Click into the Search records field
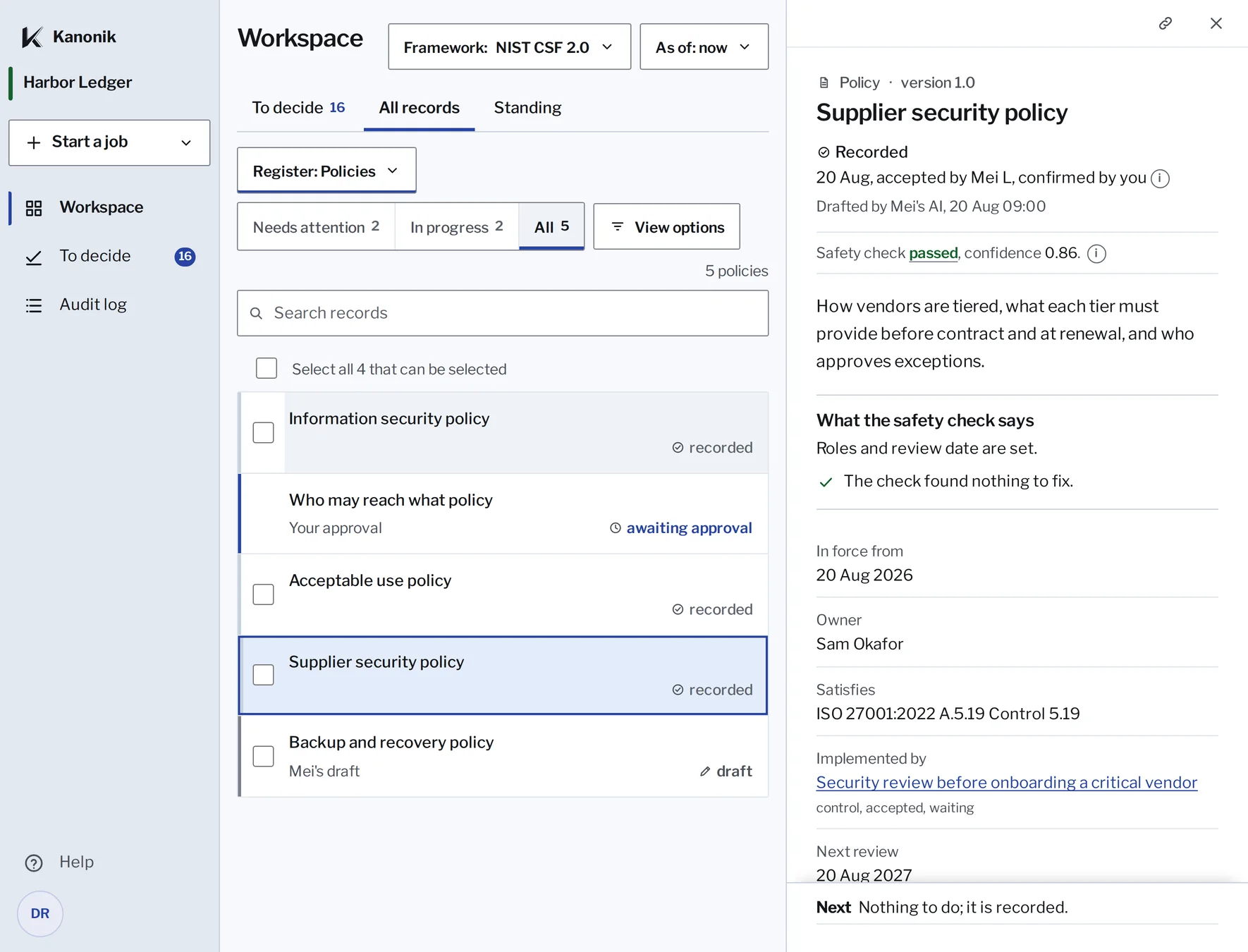This screenshot has height=952, width=1248. (x=503, y=313)
